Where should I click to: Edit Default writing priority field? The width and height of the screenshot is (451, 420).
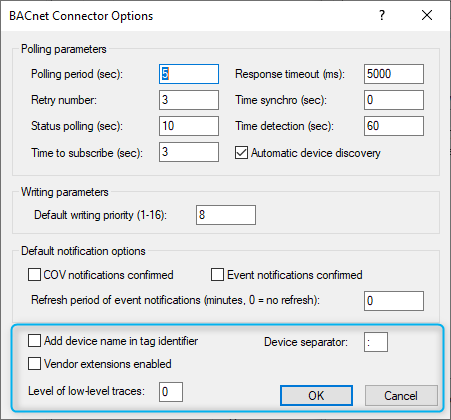coord(226,215)
